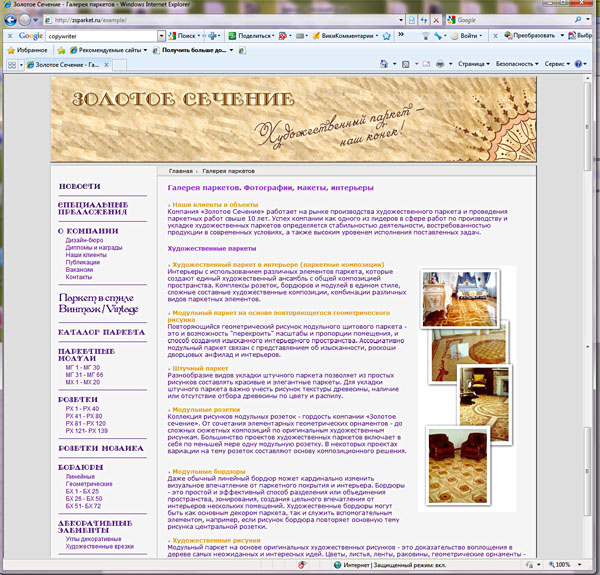600x575 pixels.
Task: Open the Quick Tabs grid icon
Action: click(x=12, y=65)
